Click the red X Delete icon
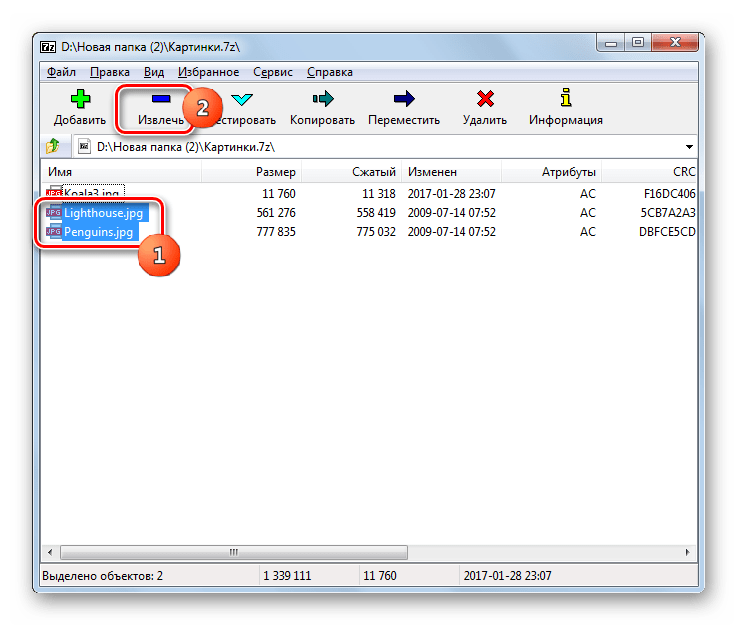Viewport: 738px width, 626px height. tap(485, 99)
